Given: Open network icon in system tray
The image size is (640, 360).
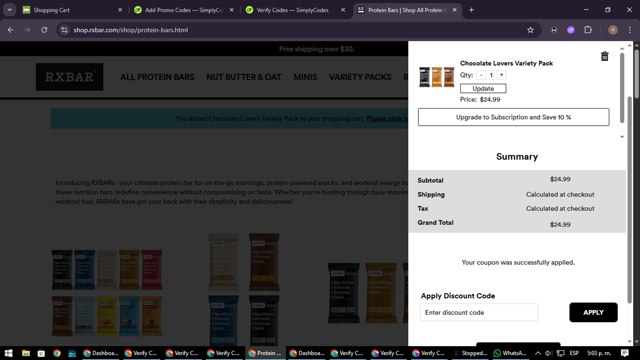Looking at the screenshot, I should coord(561,353).
